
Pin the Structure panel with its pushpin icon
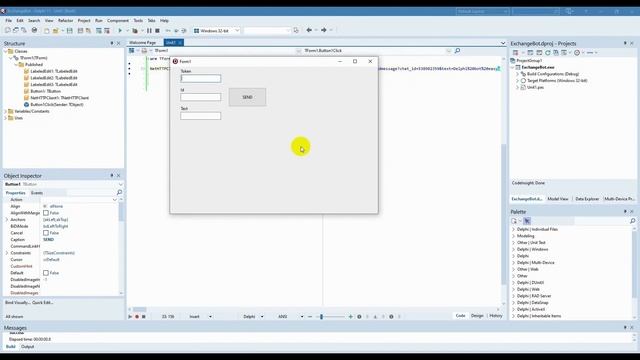click(x=111, y=43)
